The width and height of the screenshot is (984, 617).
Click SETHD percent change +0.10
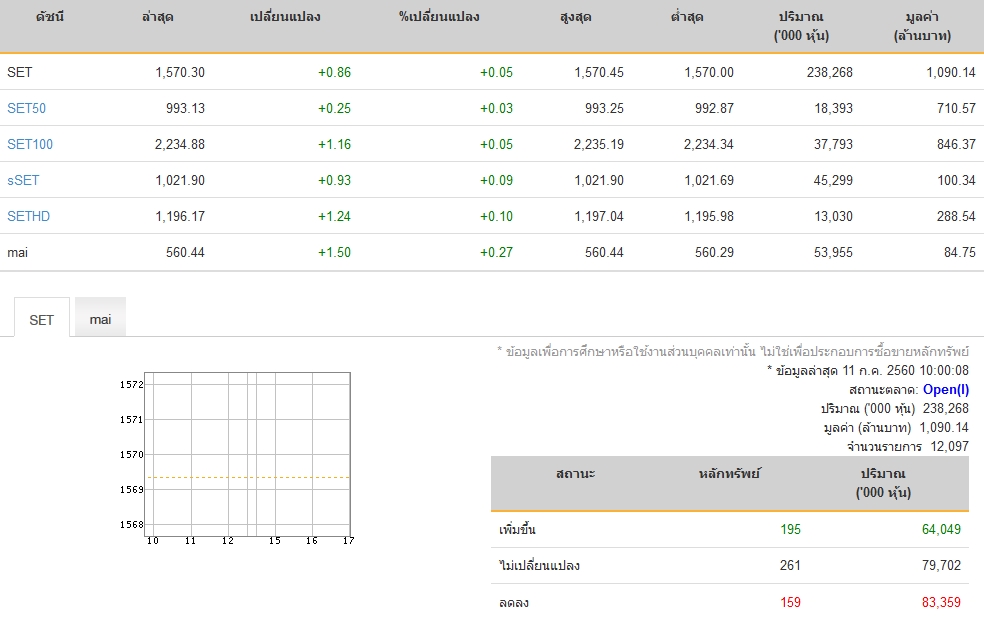[496, 217]
